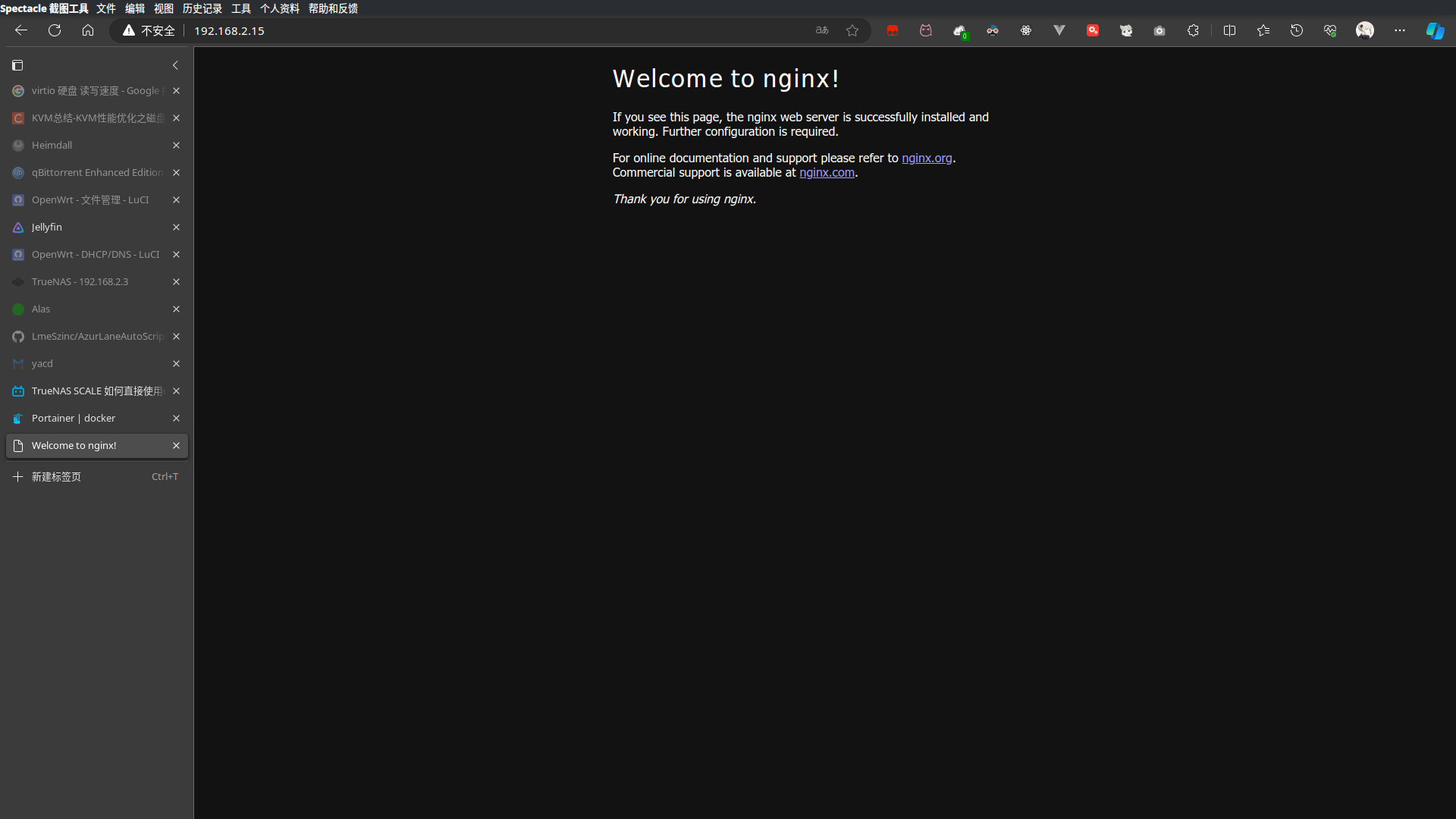Open the 视图 menu
Screen dimensions: 1456x819
pos(164,8)
